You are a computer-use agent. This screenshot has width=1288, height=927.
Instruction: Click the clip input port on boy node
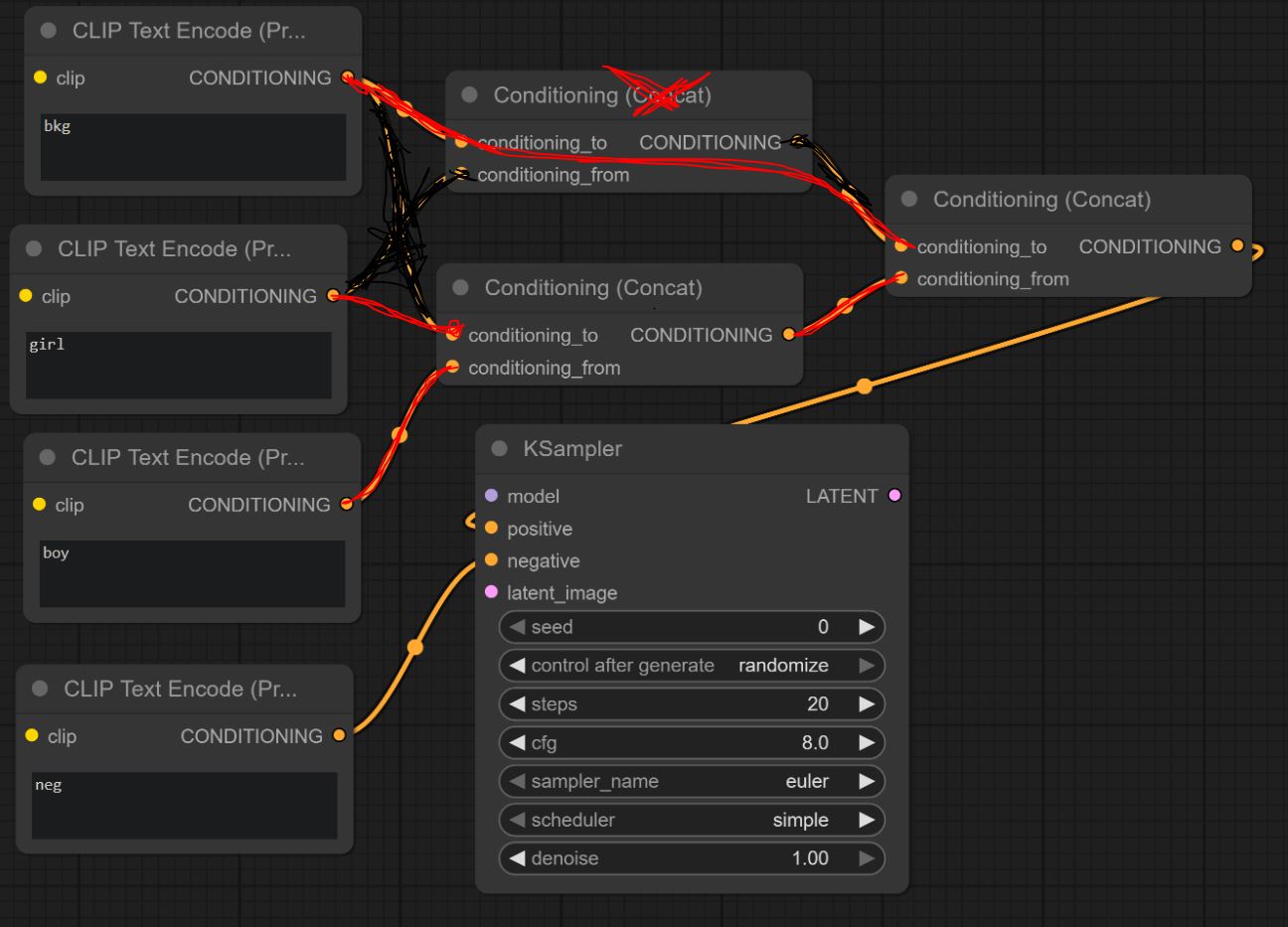coord(39,505)
